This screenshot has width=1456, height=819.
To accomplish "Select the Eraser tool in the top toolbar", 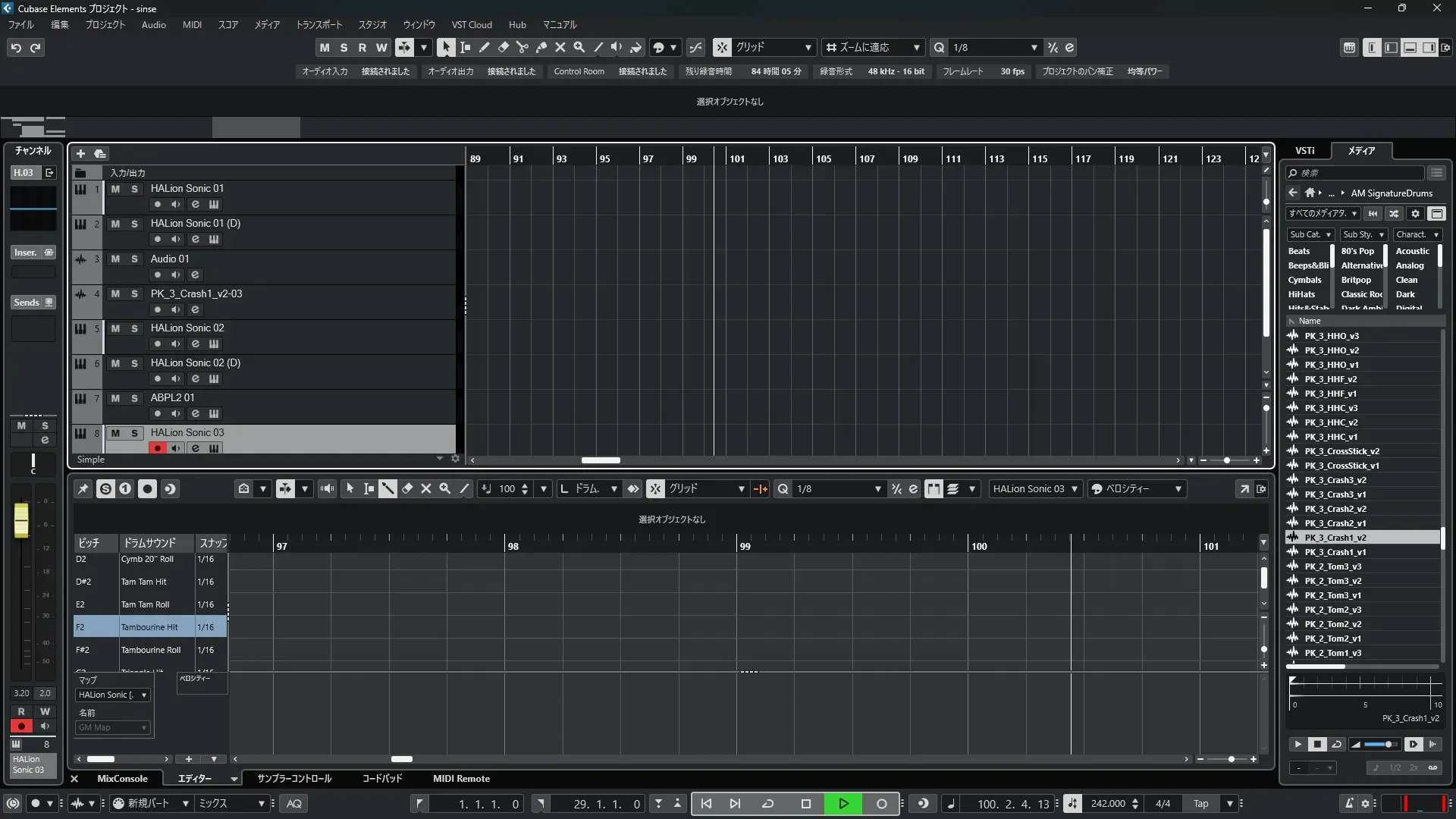I will pos(503,48).
